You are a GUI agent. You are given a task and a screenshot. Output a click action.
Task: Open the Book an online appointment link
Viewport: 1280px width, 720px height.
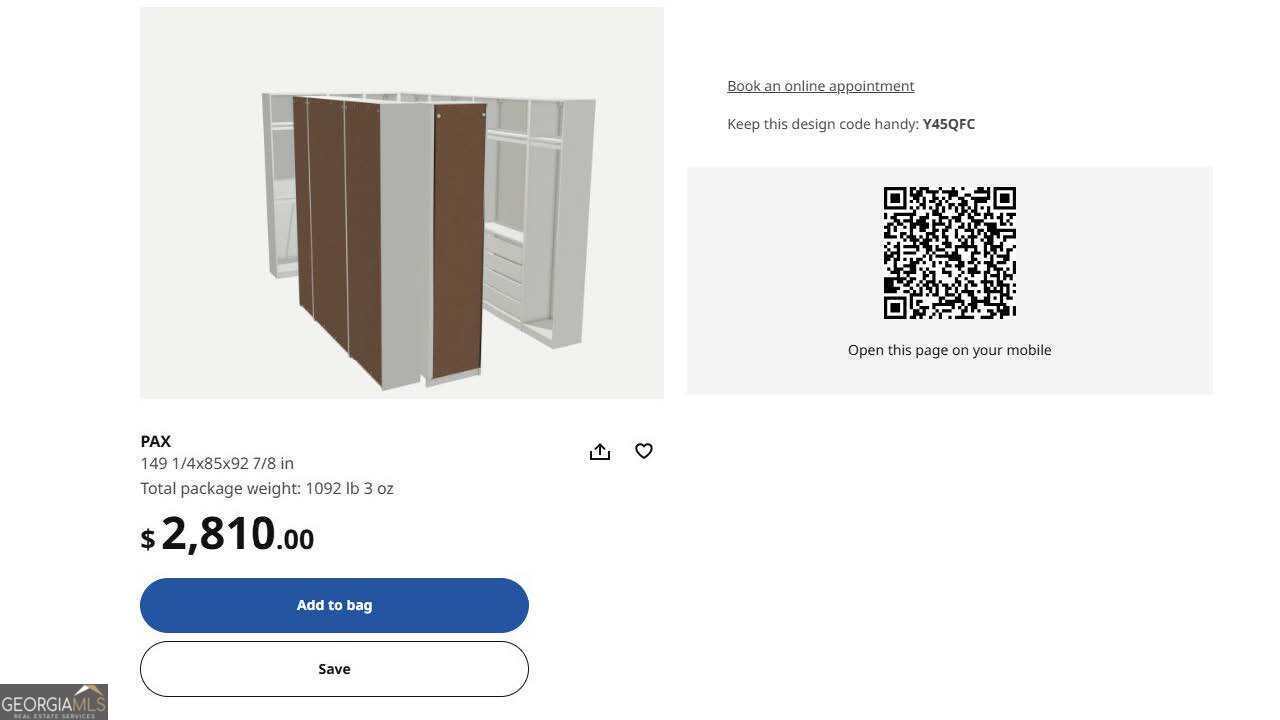click(x=820, y=86)
